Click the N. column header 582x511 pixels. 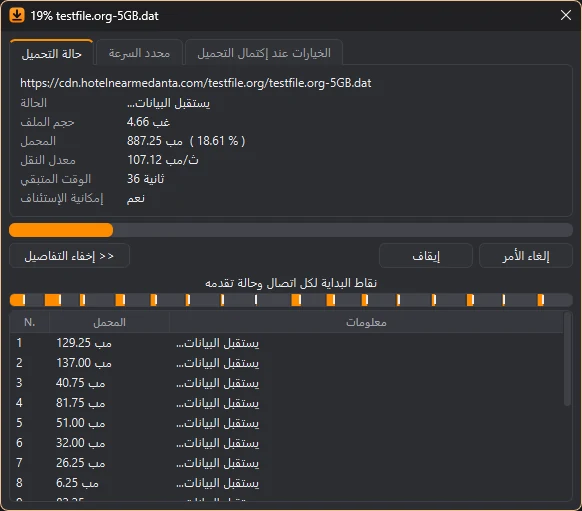pos(30,322)
